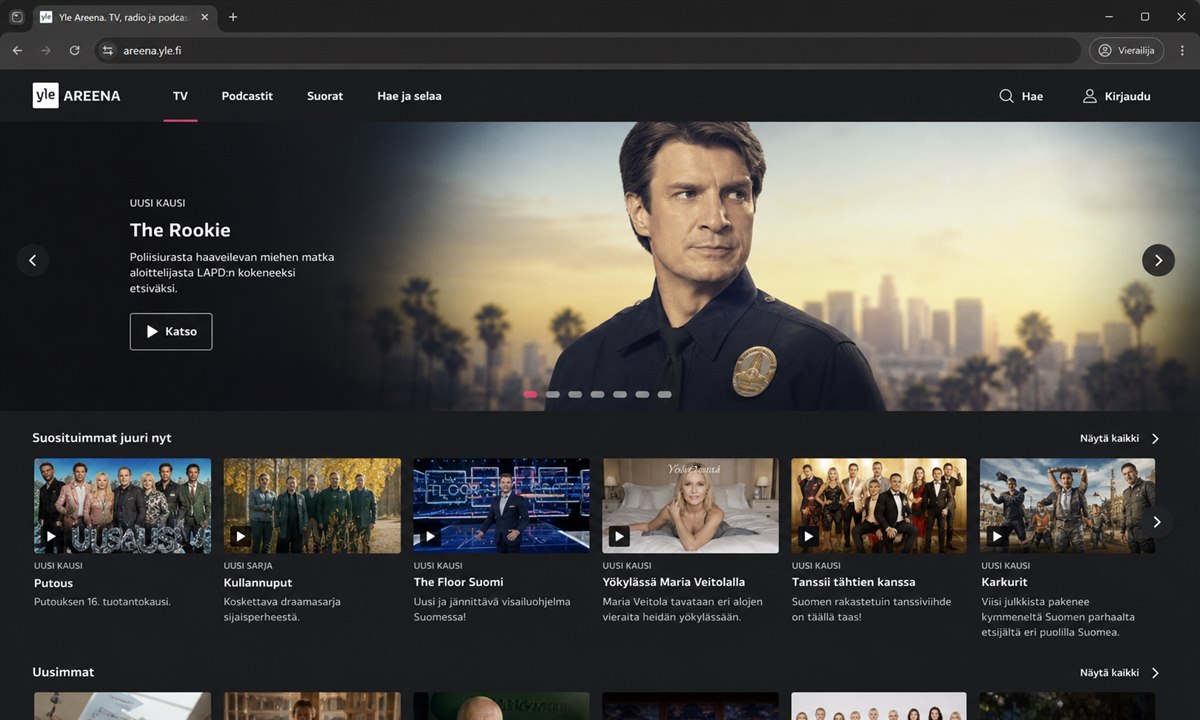1200x720 pixels.
Task: Open the Vierailija guest profile button
Action: (1126, 50)
